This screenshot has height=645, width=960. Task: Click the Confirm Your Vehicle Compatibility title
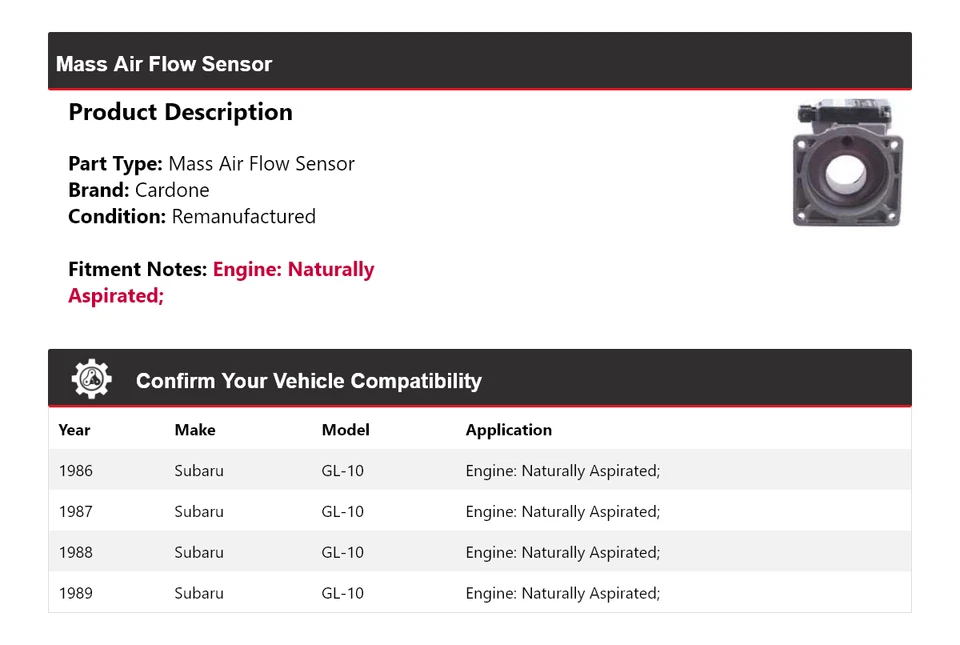309,381
